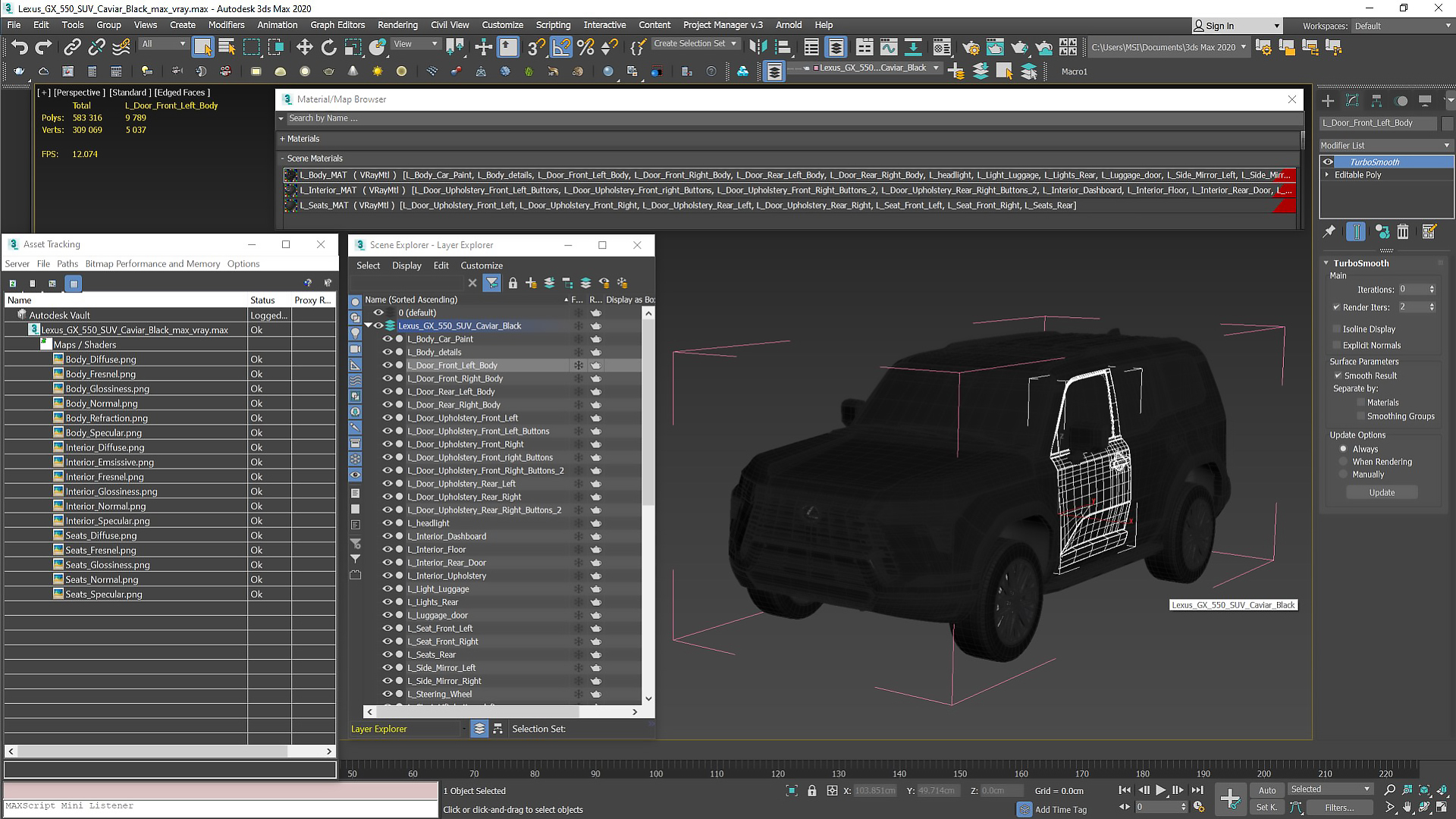Open Paths menu in Asset Tracking
Image resolution: width=1456 pixels, height=819 pixels.
[x=67, y=264]
